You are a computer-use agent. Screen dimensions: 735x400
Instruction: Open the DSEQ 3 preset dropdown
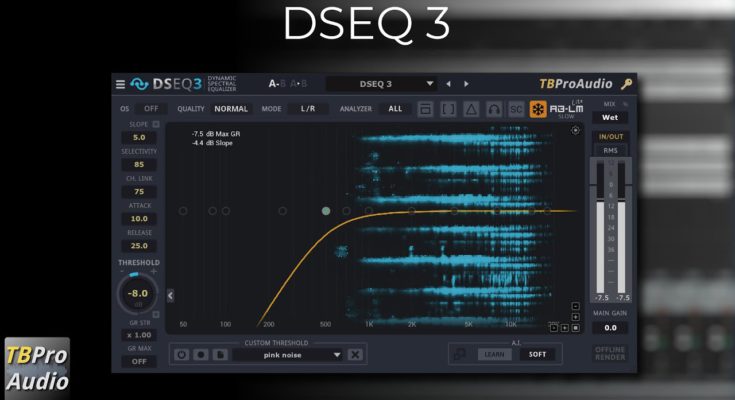(384, 84)
